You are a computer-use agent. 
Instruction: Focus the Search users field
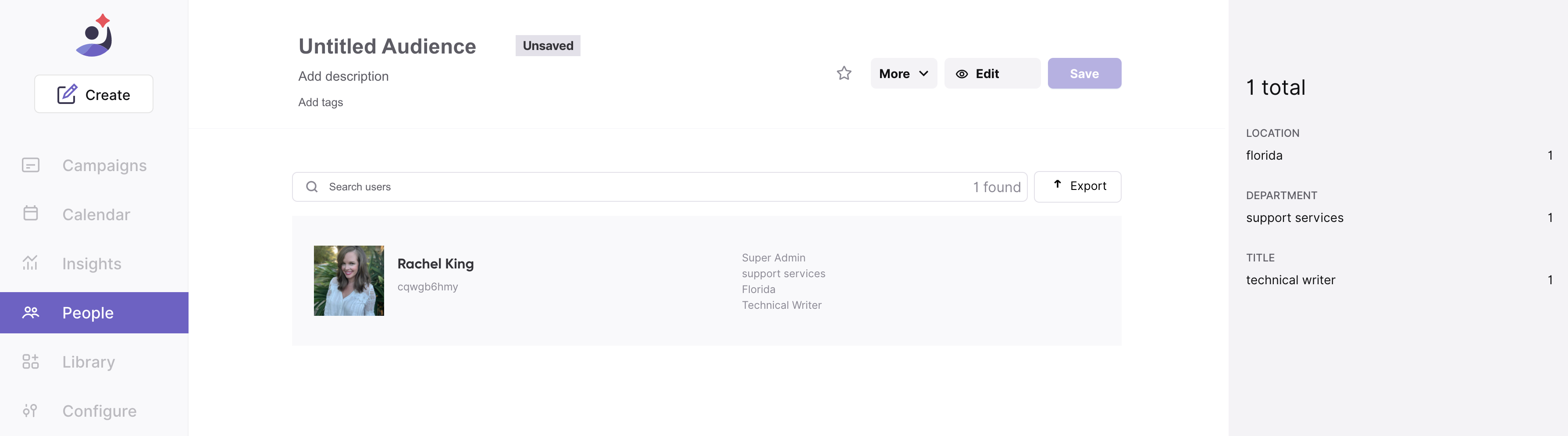(659, 187)
